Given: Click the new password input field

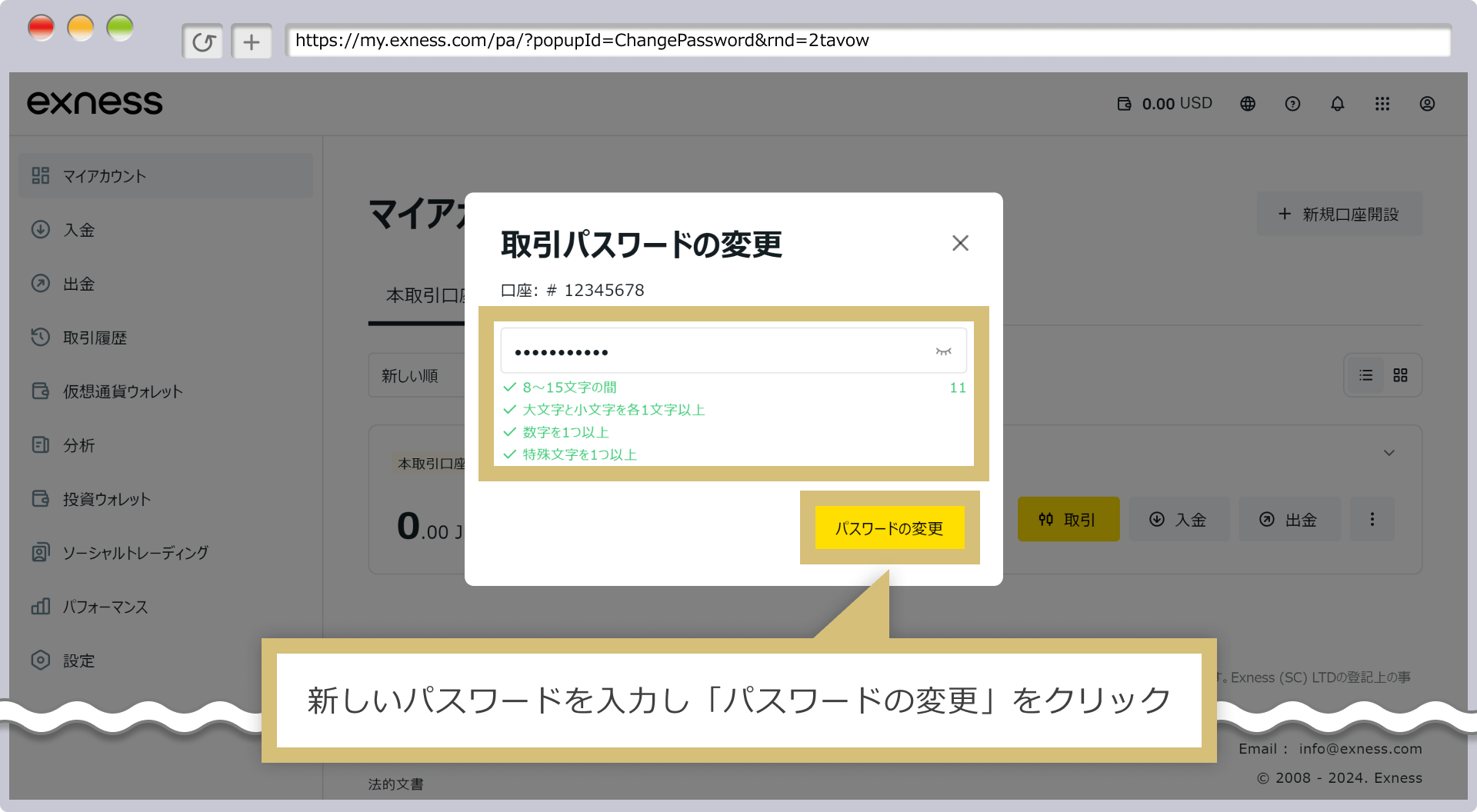Looking at the screenshot, I should pyautogui.click(x=715, y=351).
